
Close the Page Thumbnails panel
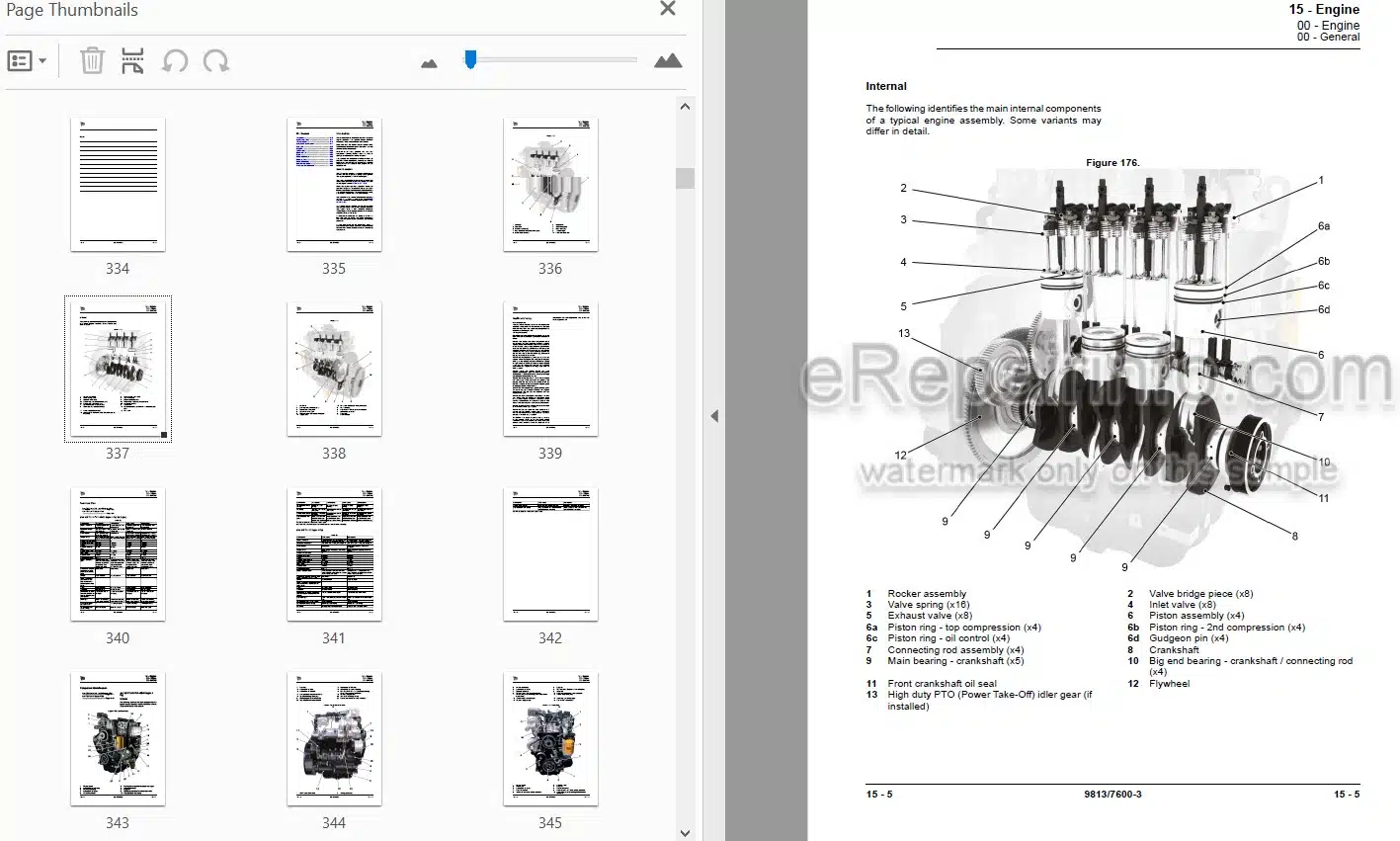point(668,9)
